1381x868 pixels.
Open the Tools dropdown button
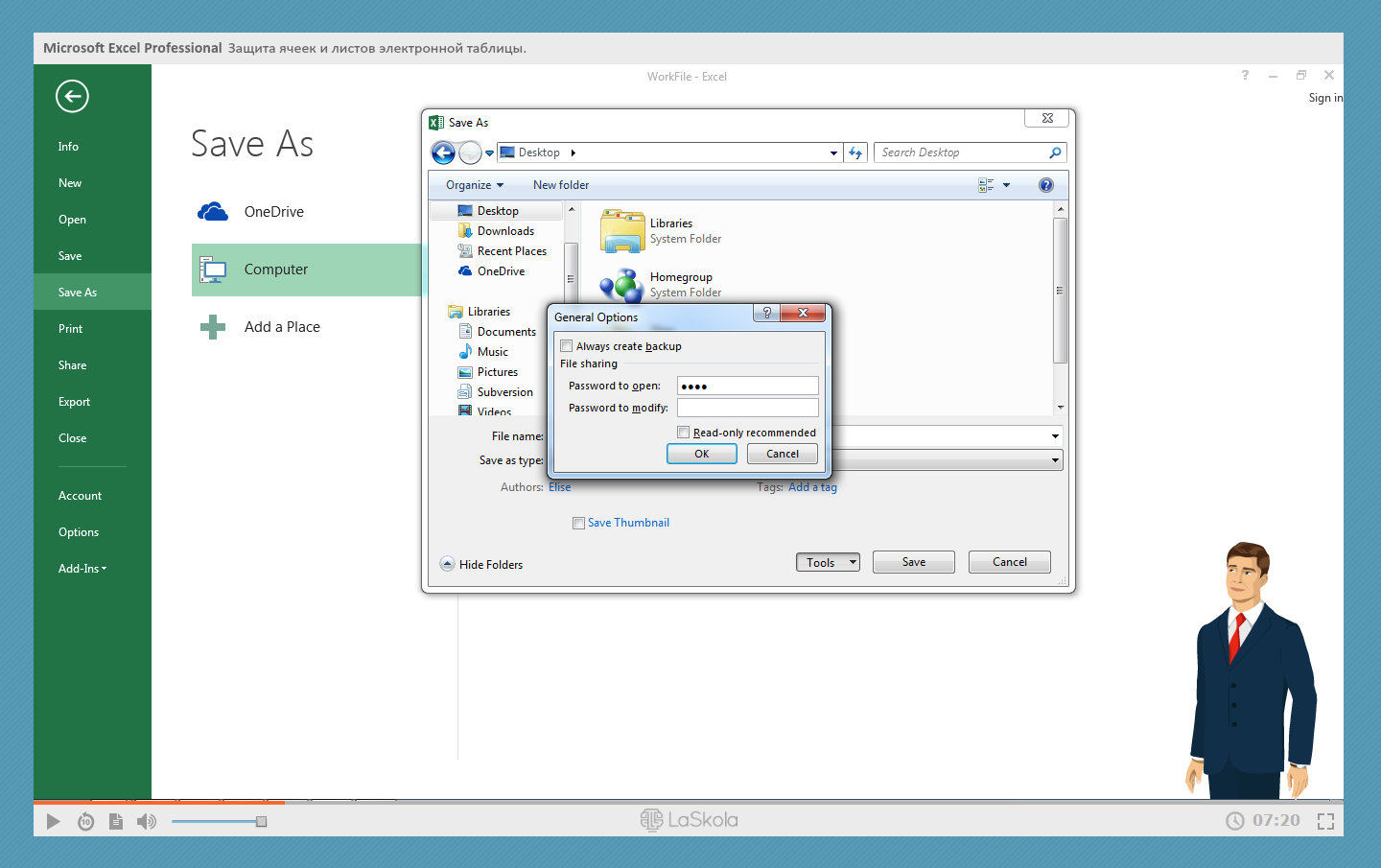tap(827, 563)
